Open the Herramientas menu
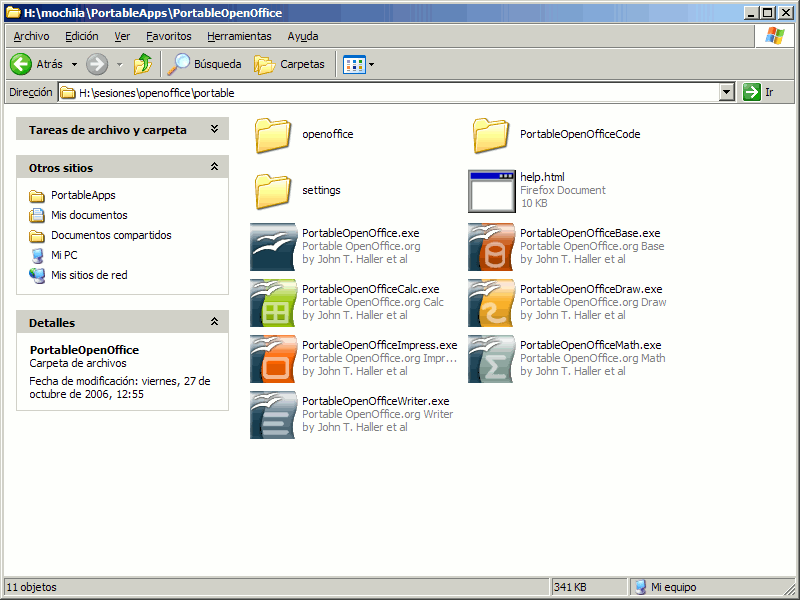Image resolution: width=800 pixels, height=600 pixels. click(x=239, y=36)
